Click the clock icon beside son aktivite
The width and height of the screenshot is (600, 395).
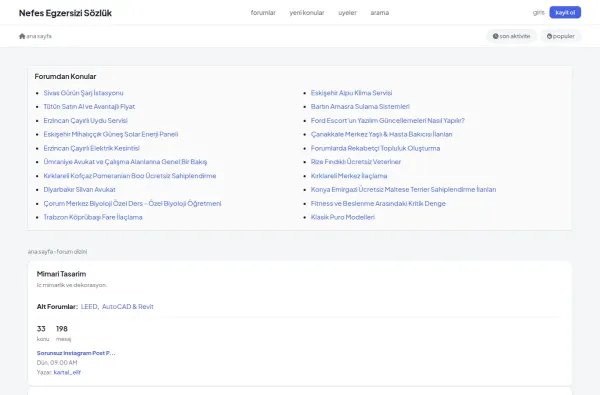click(x=496, y=36)
